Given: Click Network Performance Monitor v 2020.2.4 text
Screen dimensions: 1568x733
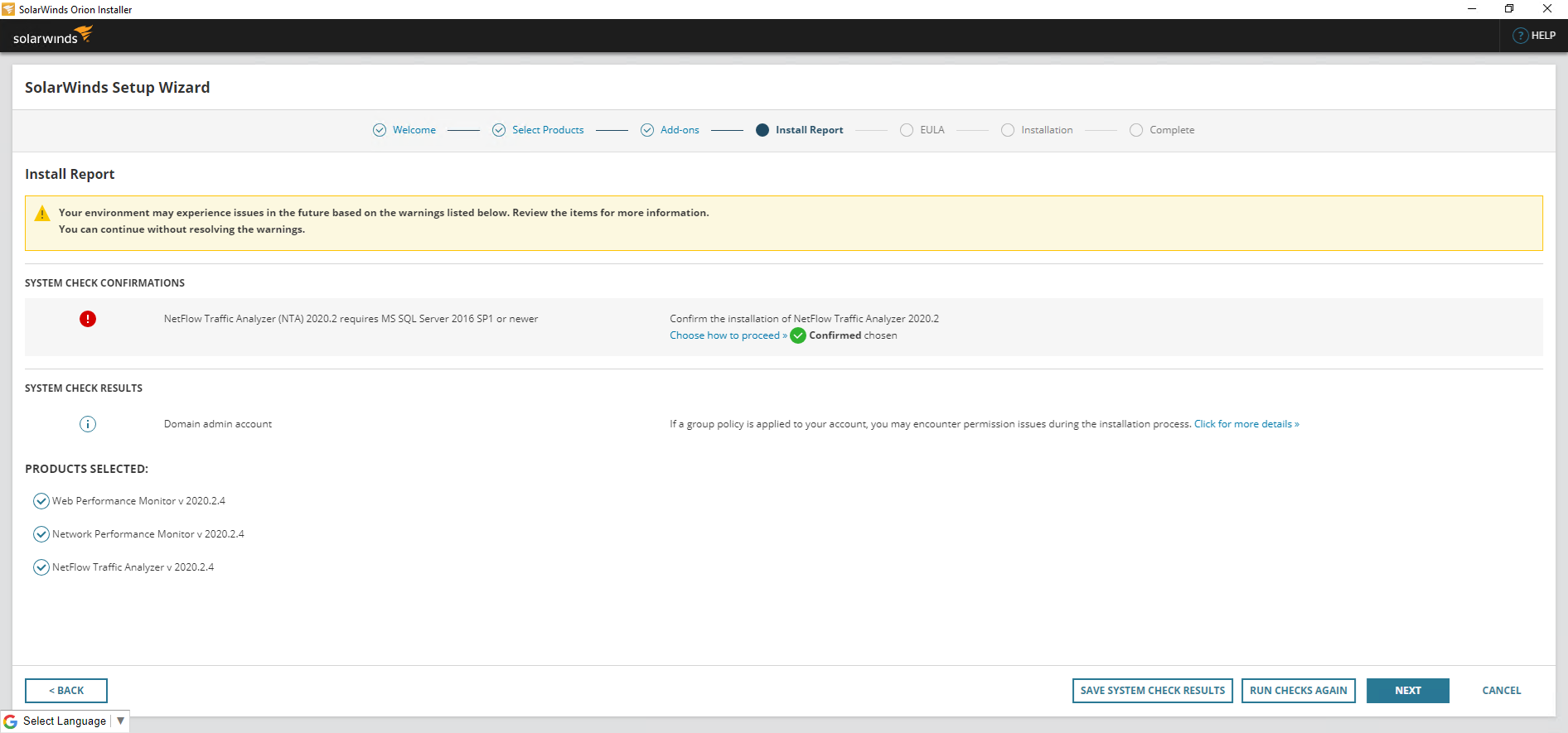Looking at the screenshot, I should click(x=148, y=534).
